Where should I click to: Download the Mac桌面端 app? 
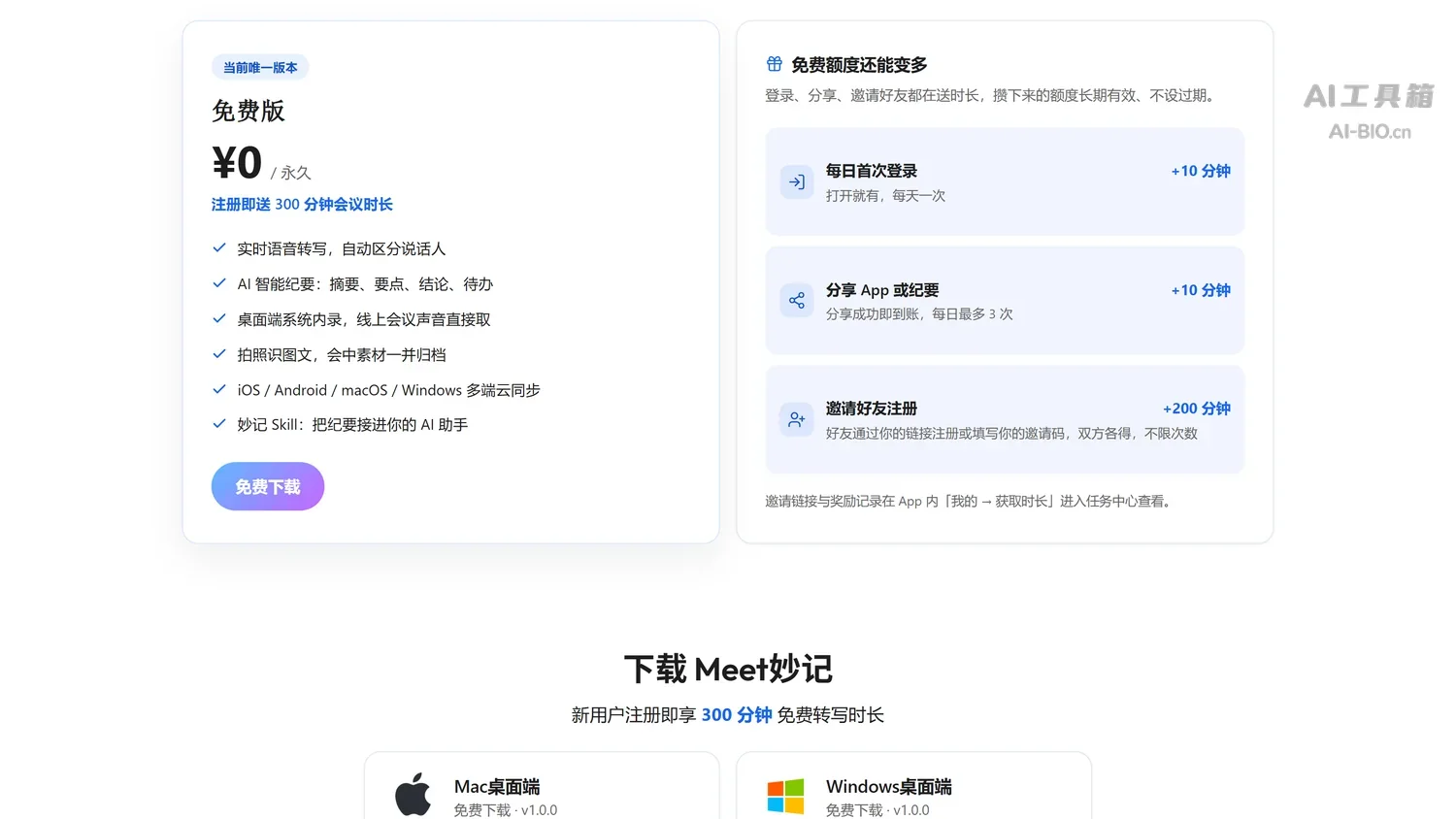[x=542, y=786]
